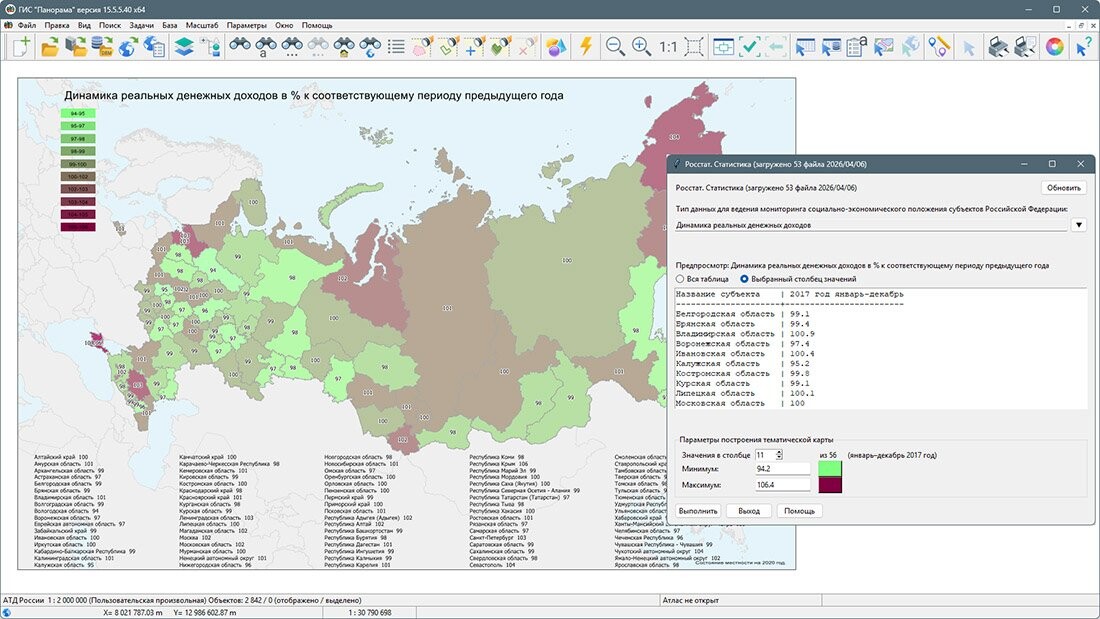Click the create new document icon
Image resolution: width=1100 pixels, height=619 pixels.
pos(20,46)
